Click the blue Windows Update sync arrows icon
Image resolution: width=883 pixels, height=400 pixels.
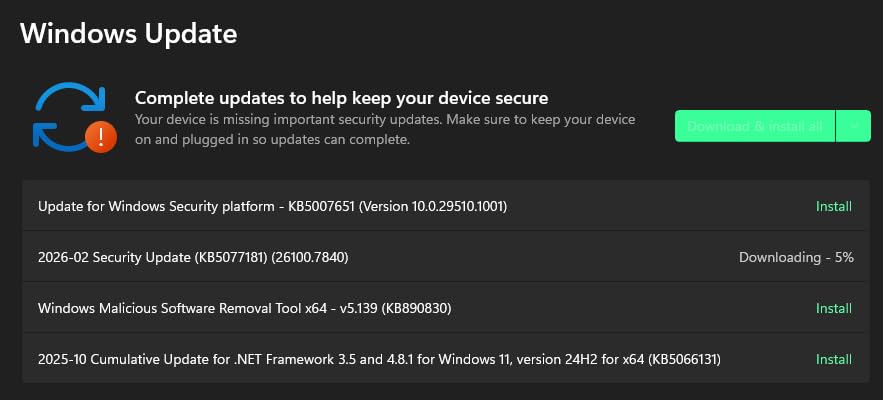[x=70, y=117]
